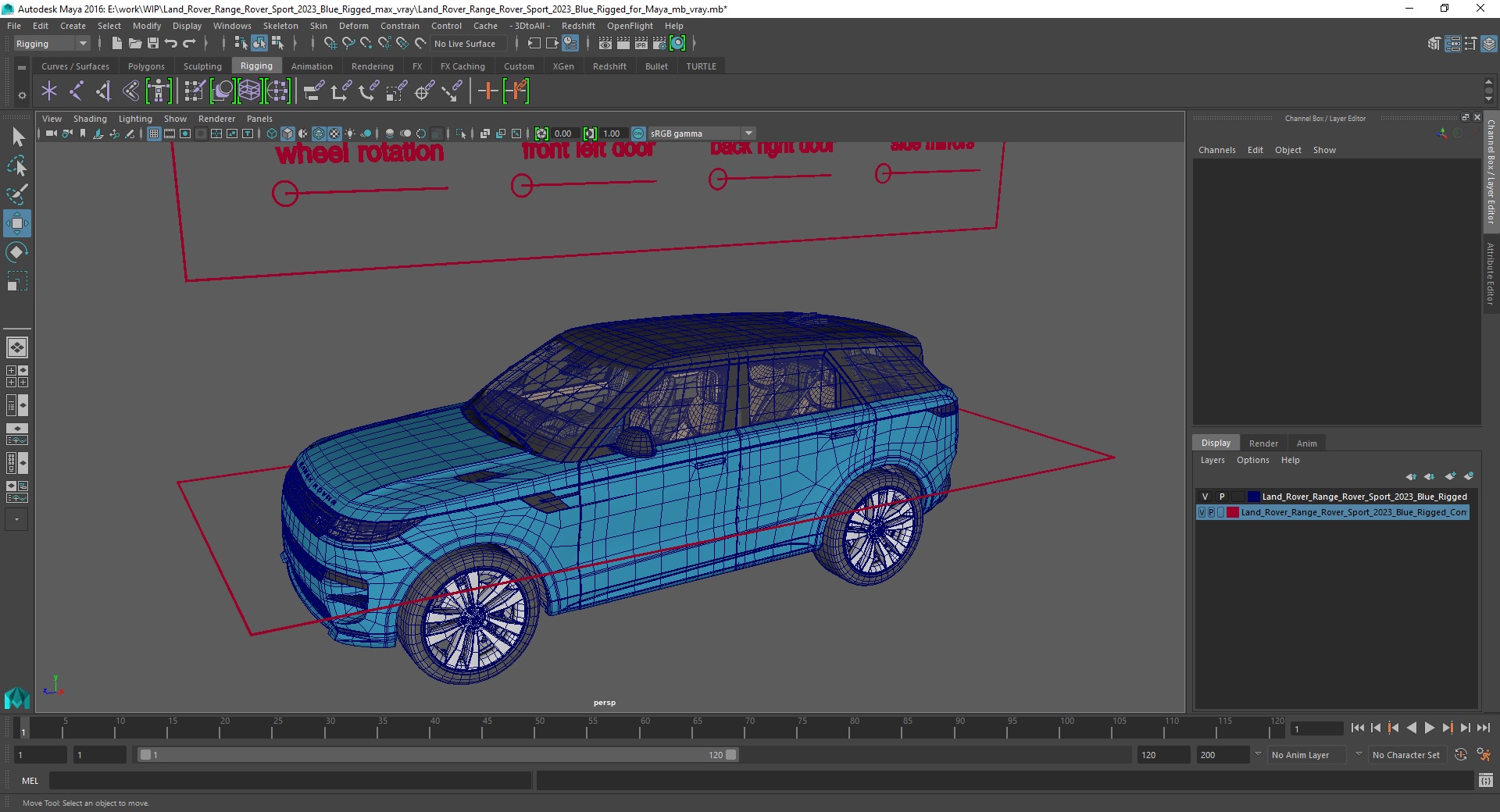Click the Create IK Handle shelf icon
1500x812 pixels.
103,91
